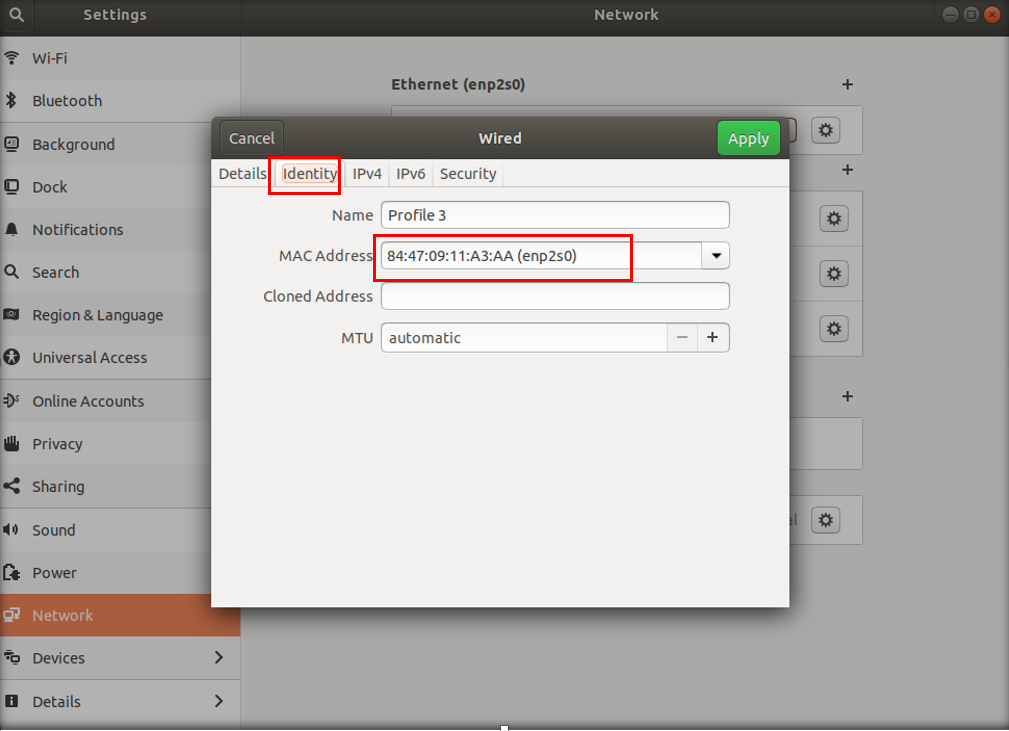This screenshot has height=731, width=1009.
Task: Close the Settings window
Action: 992,15
